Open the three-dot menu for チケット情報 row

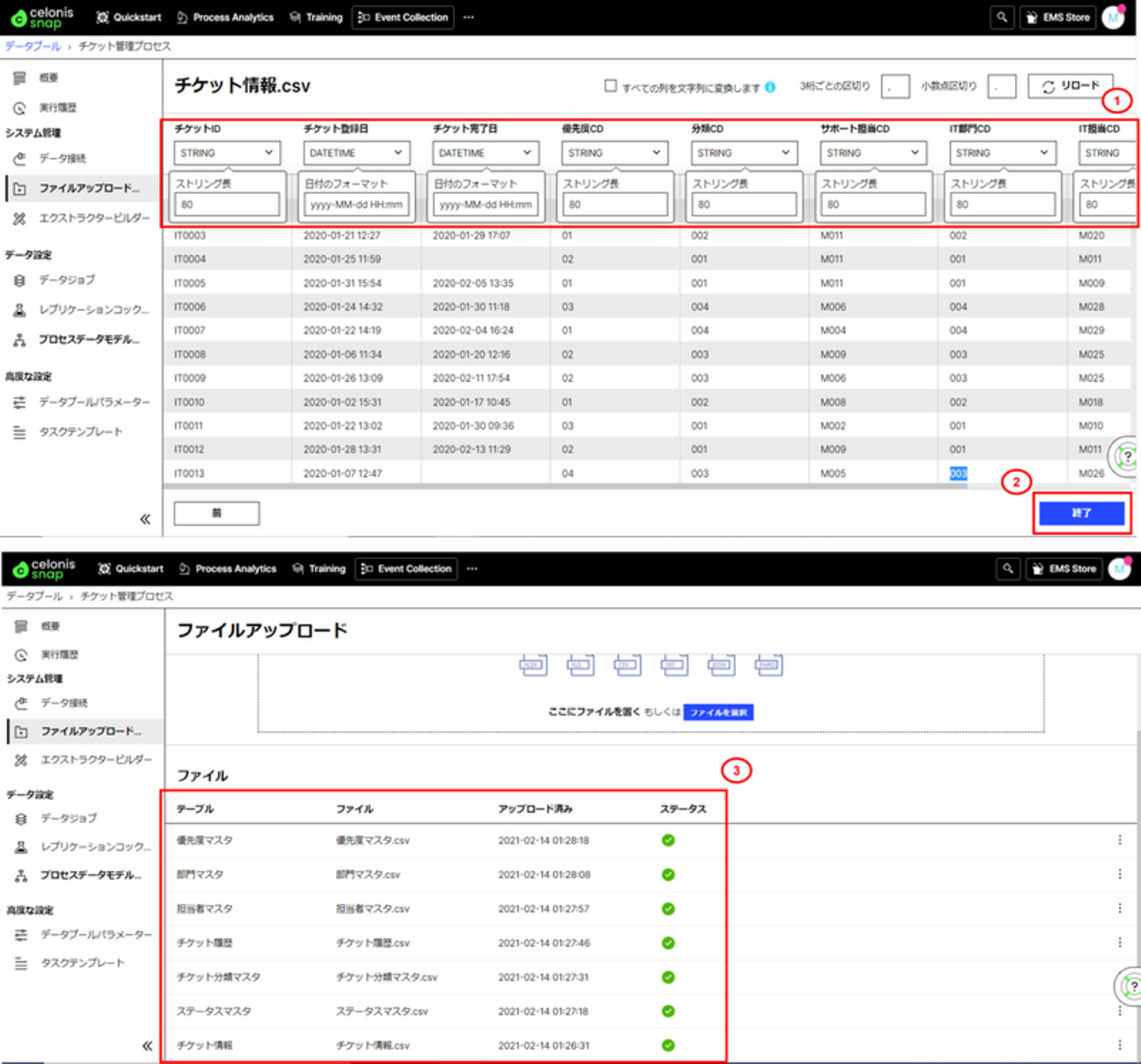(x=1119, y=1045)
